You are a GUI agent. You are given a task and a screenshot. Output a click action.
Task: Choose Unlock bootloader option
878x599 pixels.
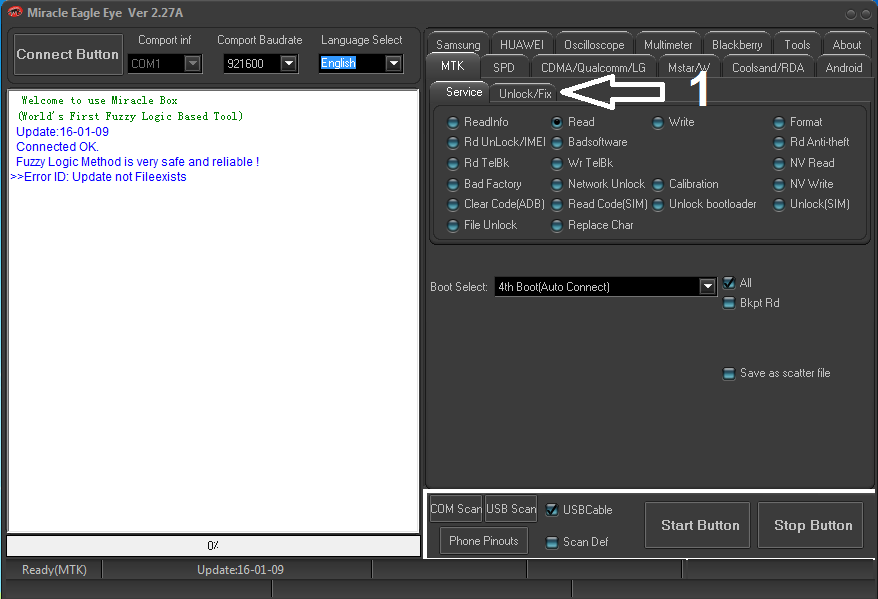point(705,204)
